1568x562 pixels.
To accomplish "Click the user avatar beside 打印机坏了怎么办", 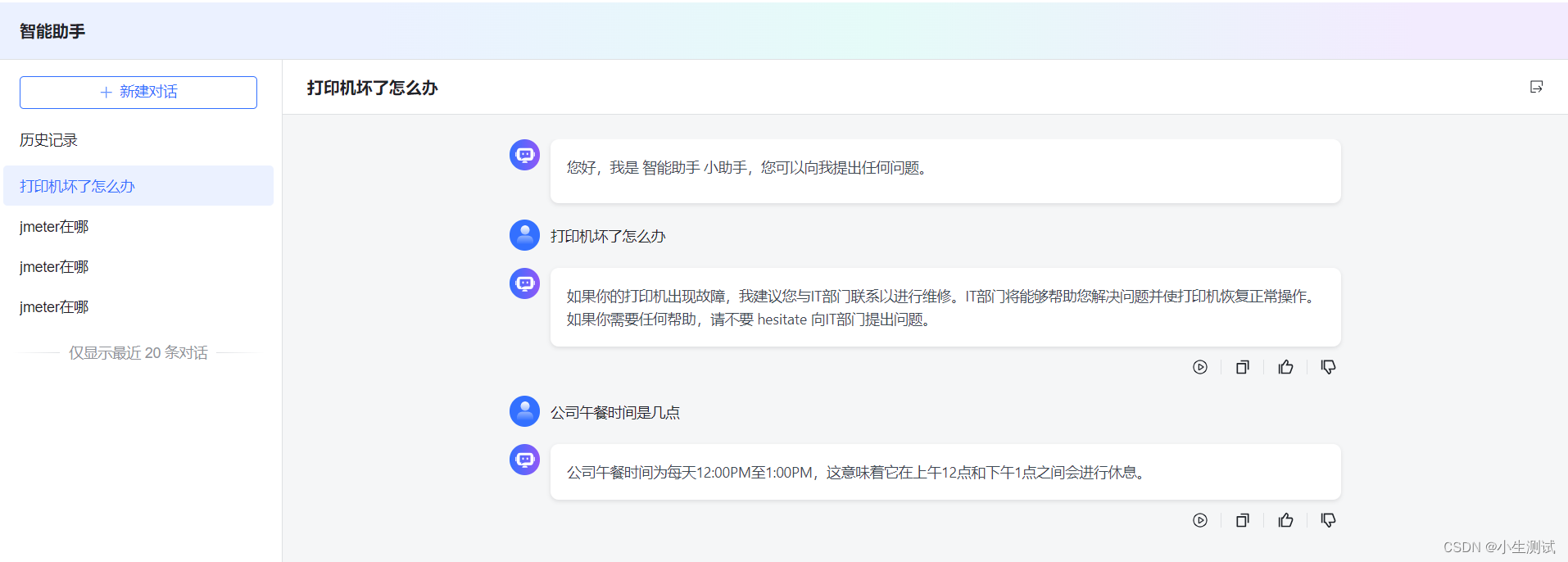I will [x=524, y=235].
